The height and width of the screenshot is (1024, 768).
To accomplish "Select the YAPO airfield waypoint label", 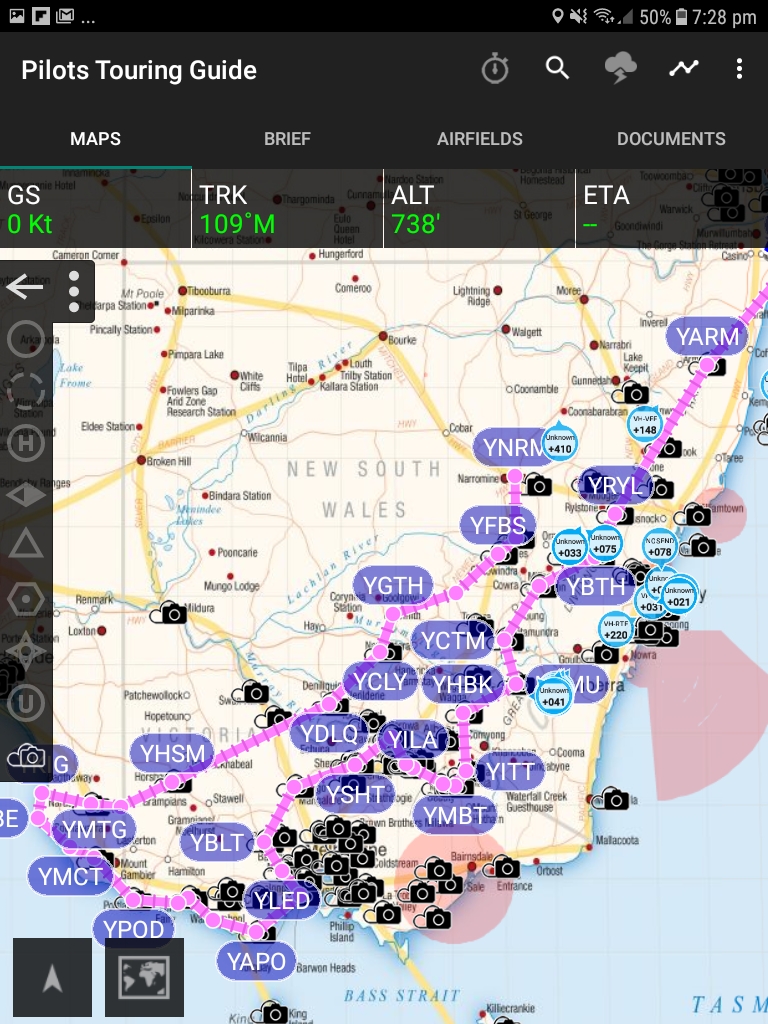I will [257, 961].
